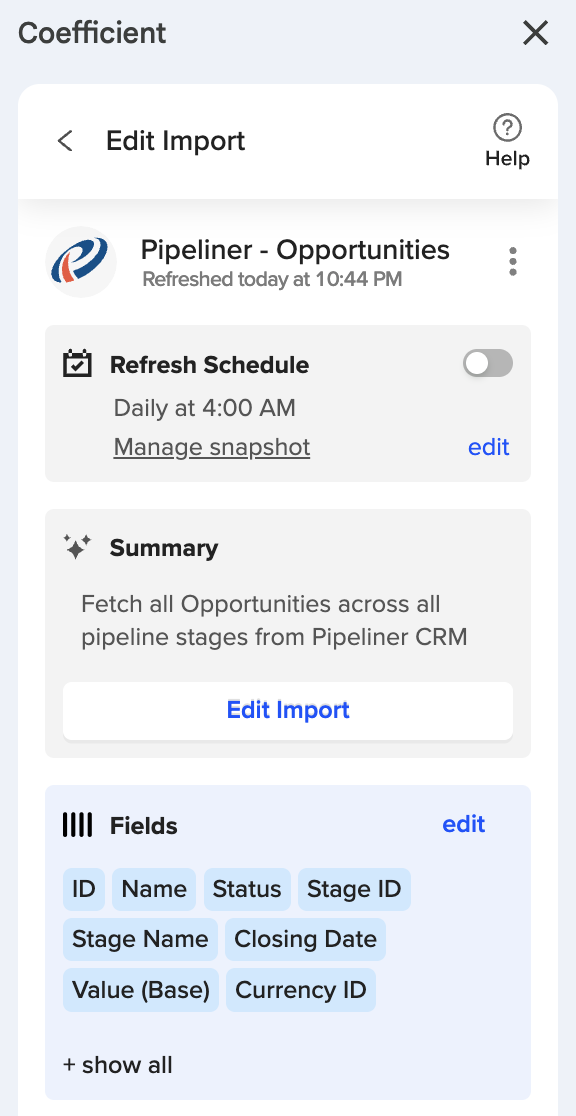Enable the Refresh Schedule toggle

(x=488, y=363)
